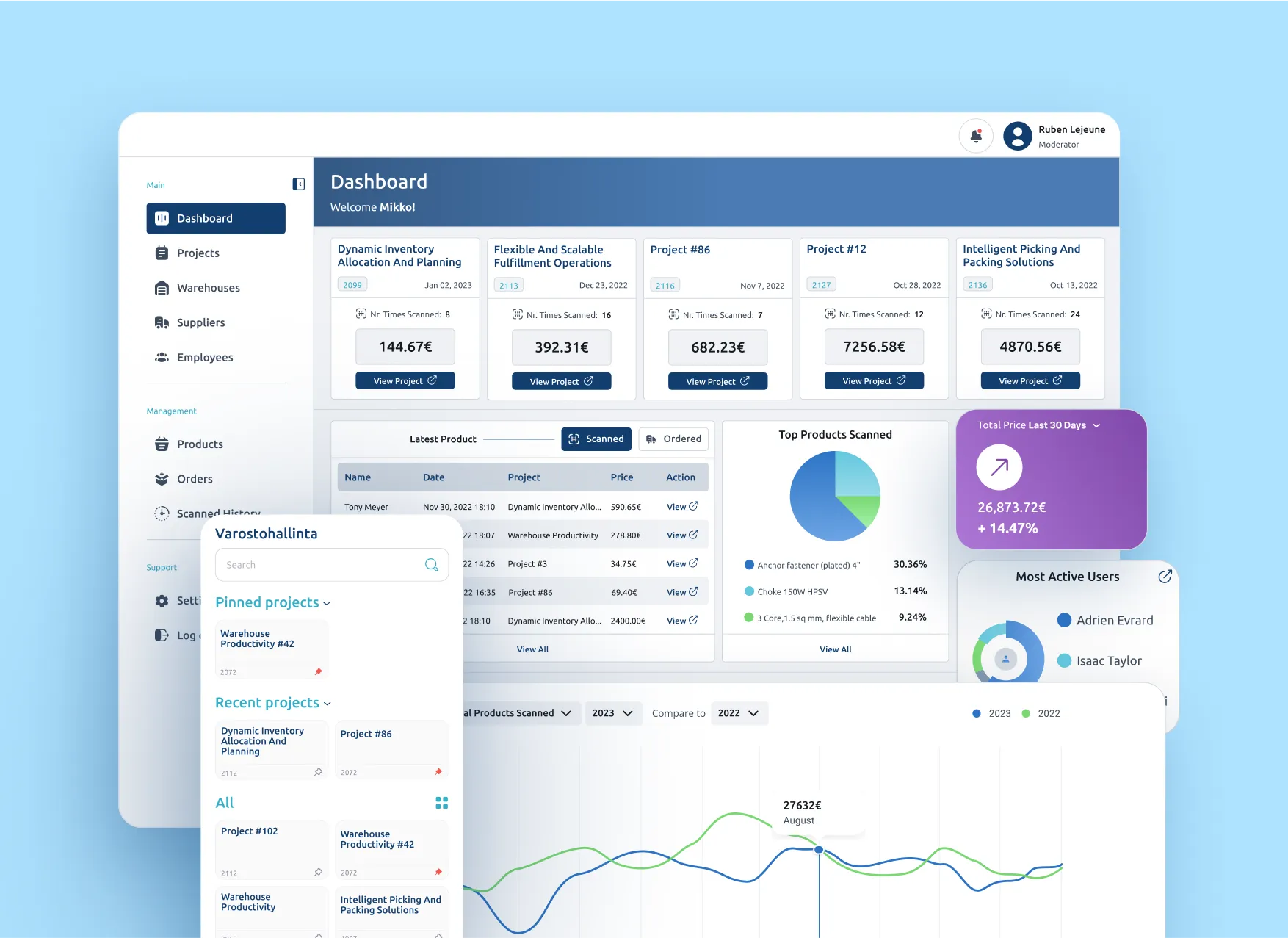Viewport: 1288px width, 938px height.
Task: View Project on the Project #12 card
Action: point(875,380)
